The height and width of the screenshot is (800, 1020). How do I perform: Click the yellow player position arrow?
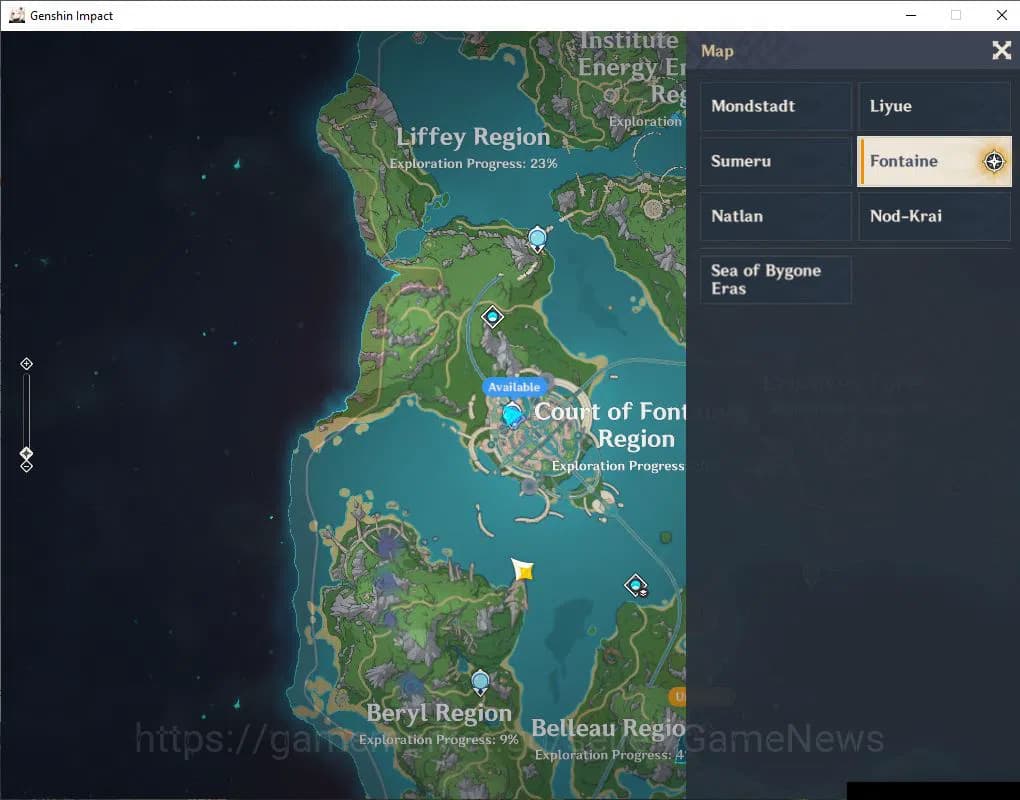tap(522, 569)
